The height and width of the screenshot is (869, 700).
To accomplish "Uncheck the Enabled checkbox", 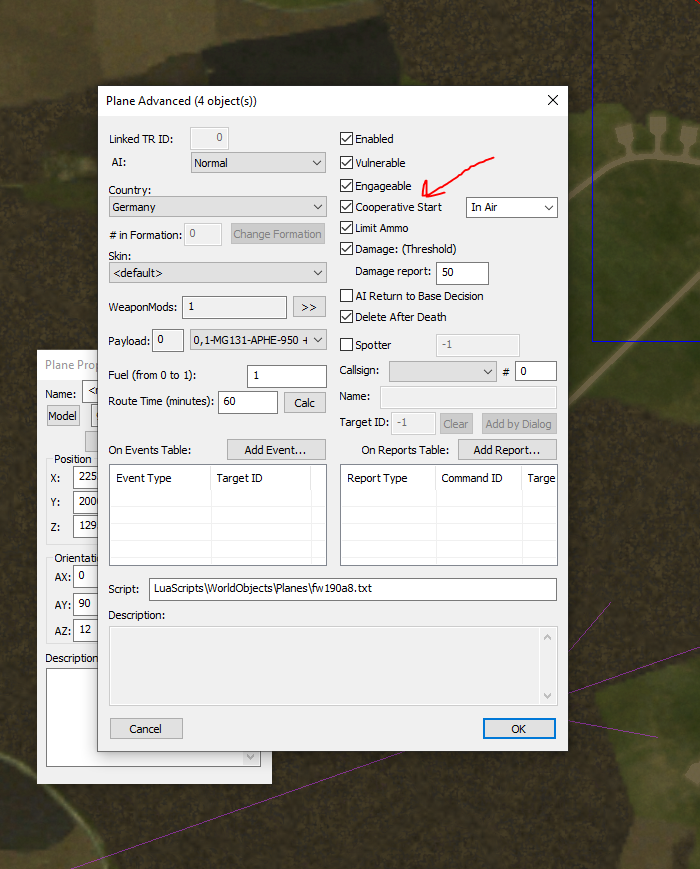I will [346, 139].
